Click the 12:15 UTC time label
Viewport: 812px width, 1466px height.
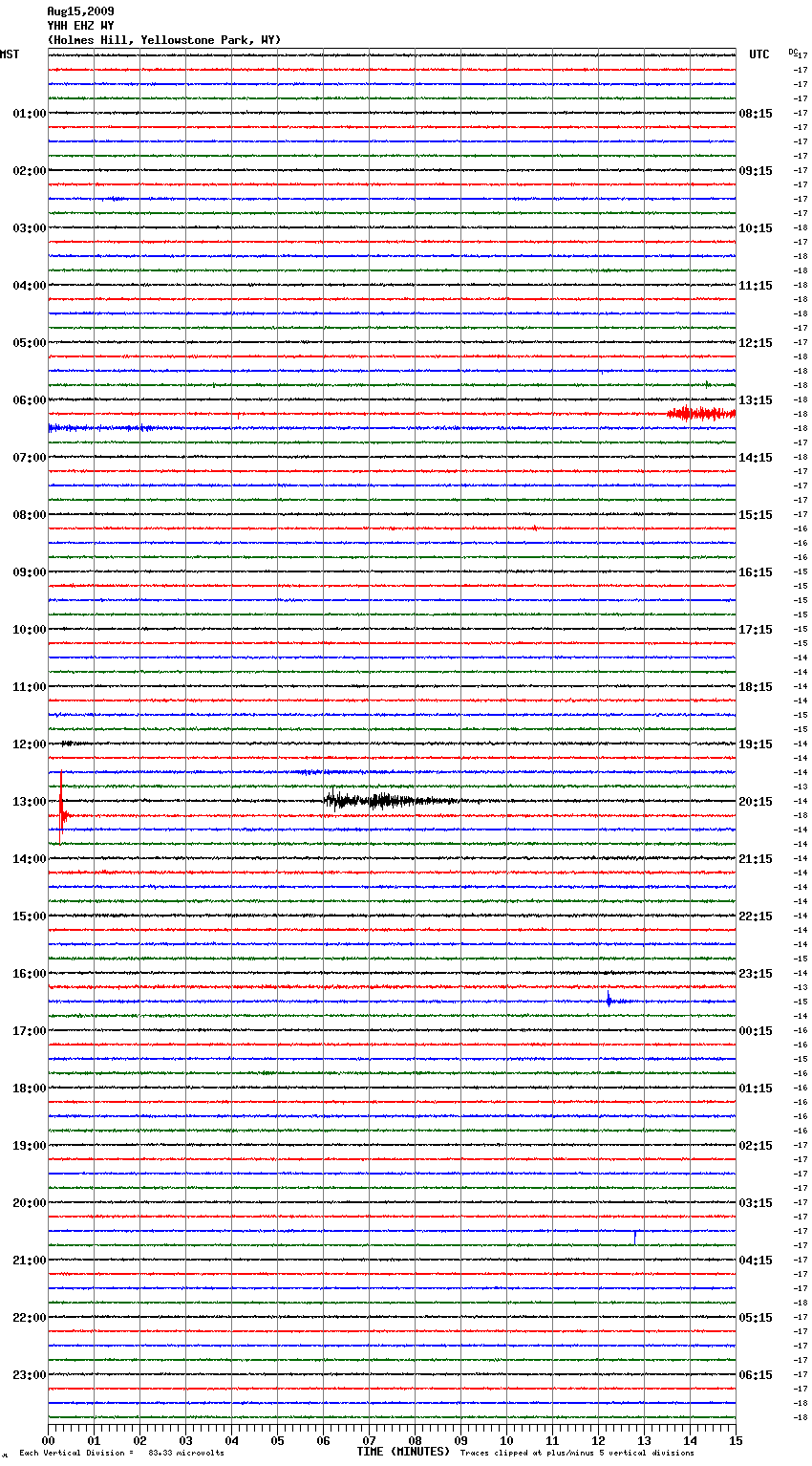pyautogui.click(x=756, y=343)
